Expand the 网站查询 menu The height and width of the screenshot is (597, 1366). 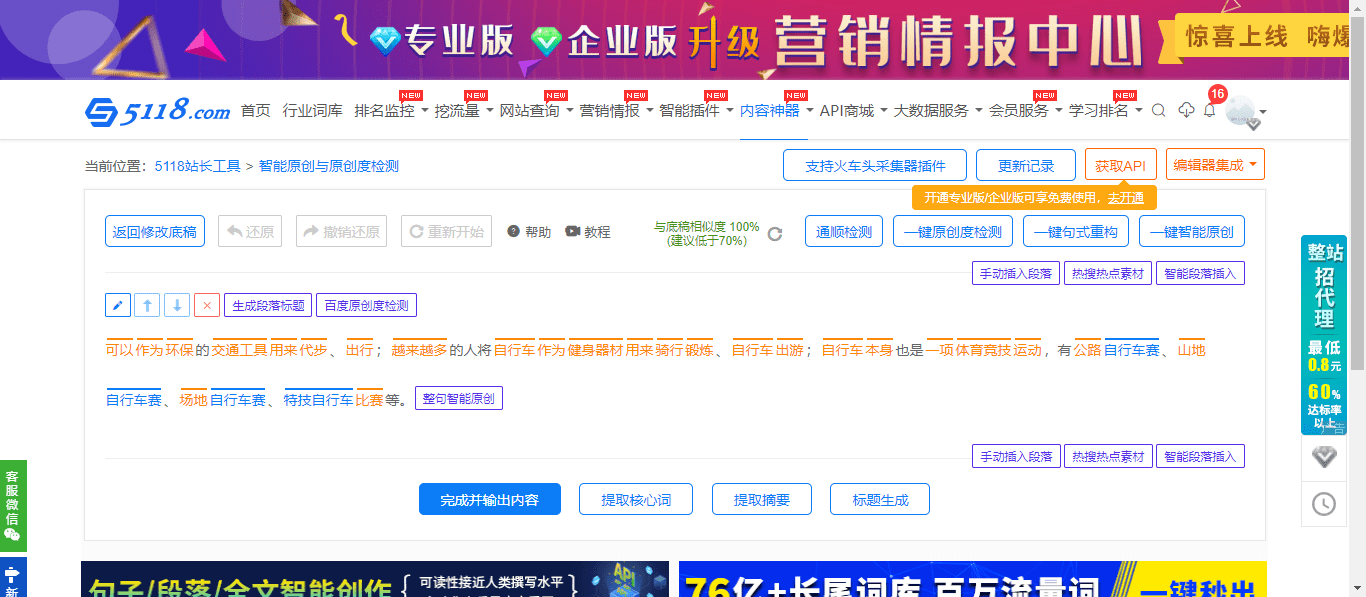(537, 111)
